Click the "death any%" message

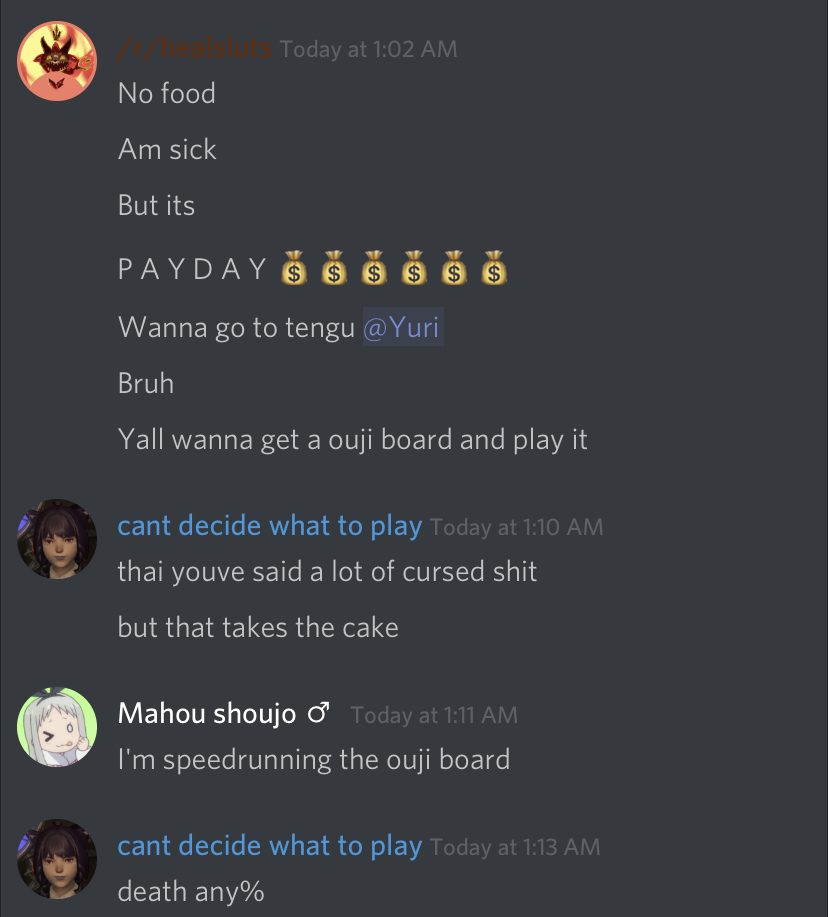coord(191,892)
